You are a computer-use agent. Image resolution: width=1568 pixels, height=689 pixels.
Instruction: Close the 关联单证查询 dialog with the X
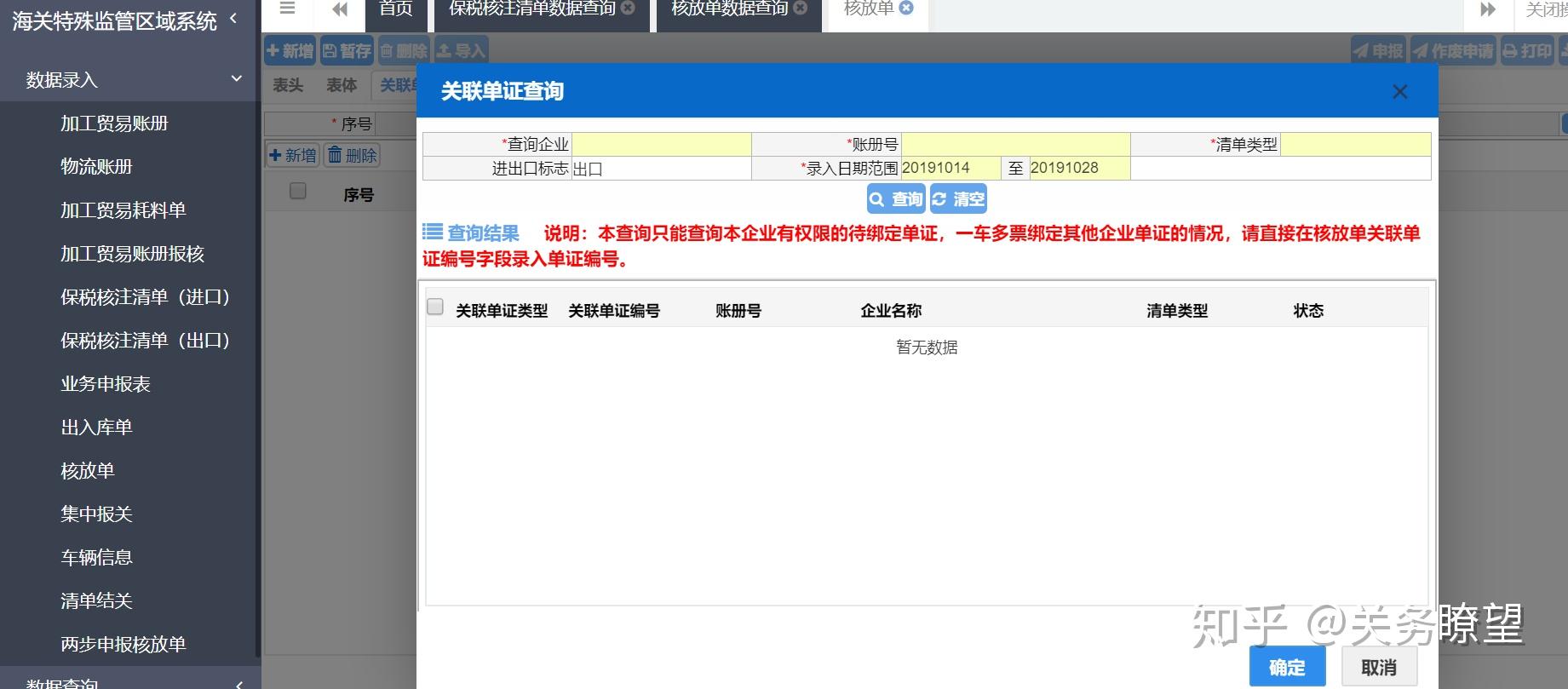1400,91
